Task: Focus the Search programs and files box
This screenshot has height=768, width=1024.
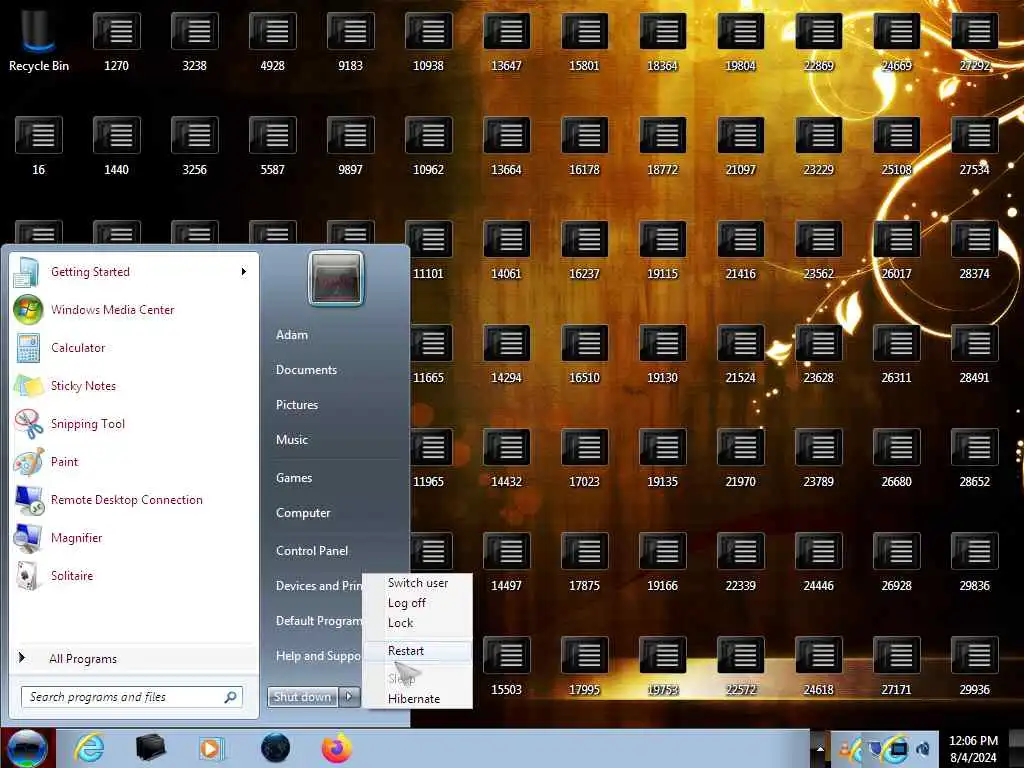Action: pos(131,697)
